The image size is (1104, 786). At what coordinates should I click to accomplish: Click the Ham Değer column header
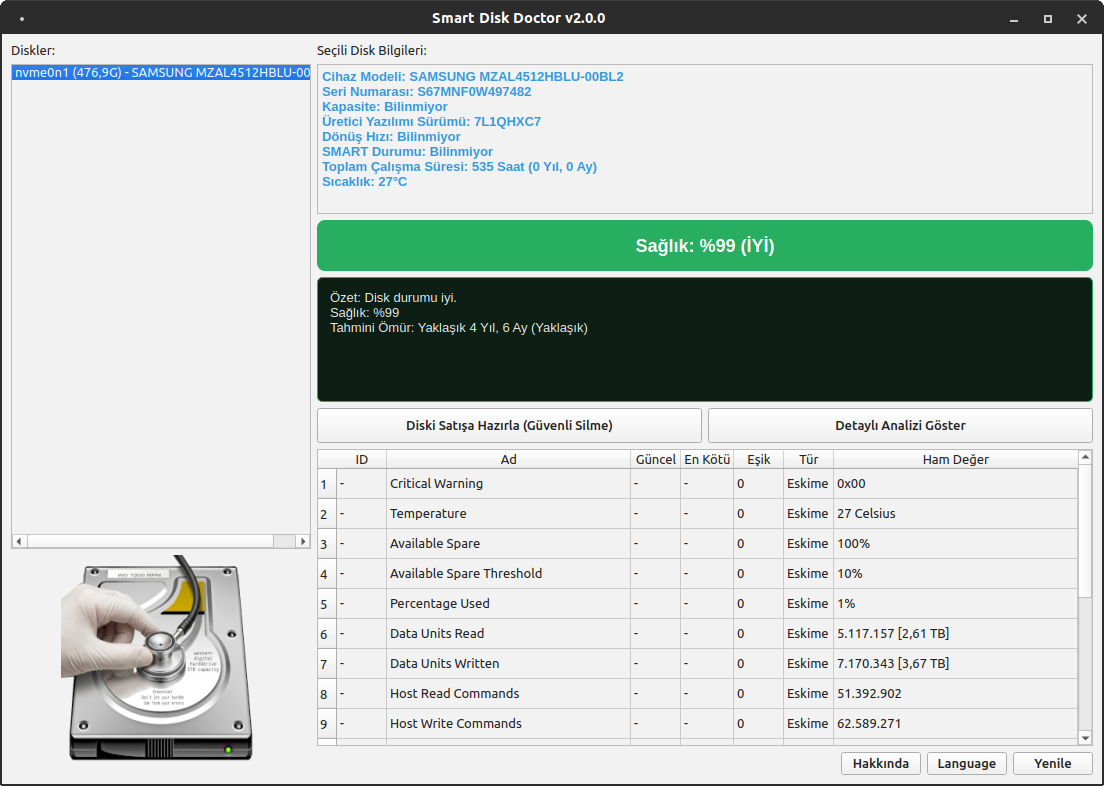click(x=955, y=459)
